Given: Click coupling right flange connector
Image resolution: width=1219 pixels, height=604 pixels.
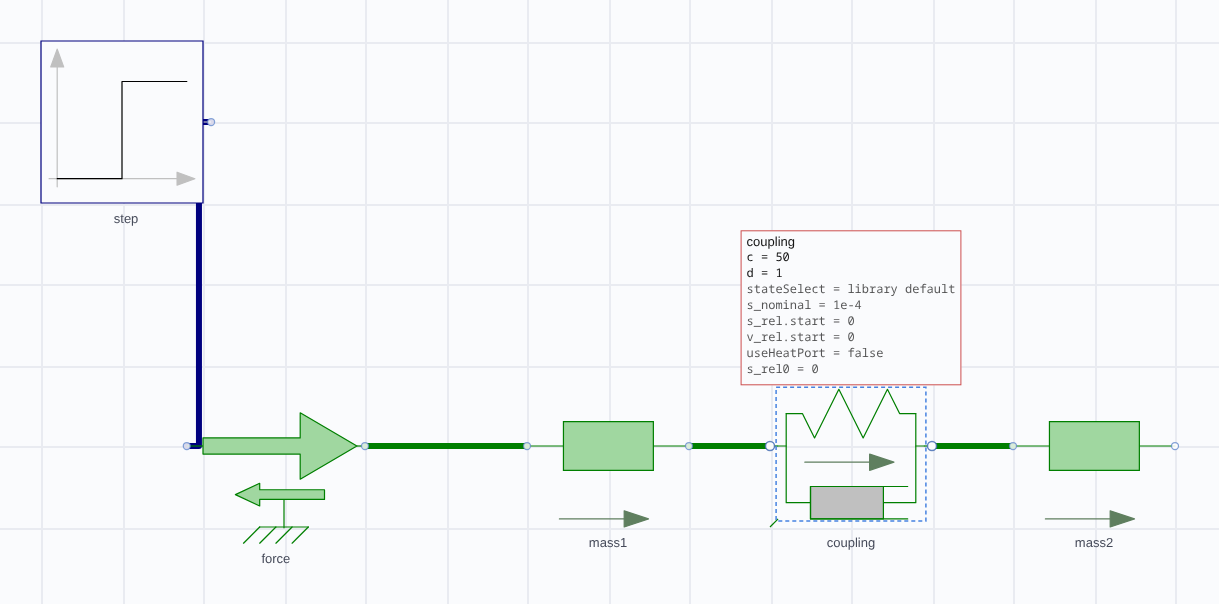Looking at the screenshot, I should [932, 446].
